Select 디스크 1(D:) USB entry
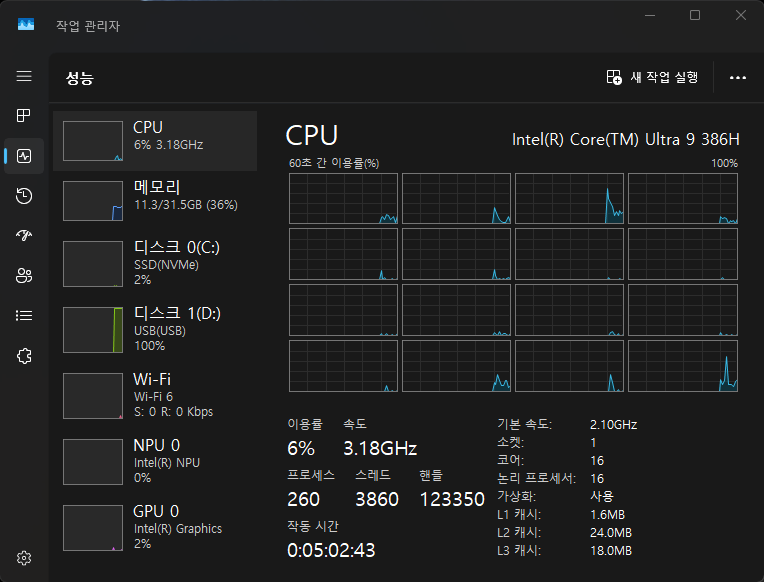The width and height of the screenshot is (764, 582). 155,330
